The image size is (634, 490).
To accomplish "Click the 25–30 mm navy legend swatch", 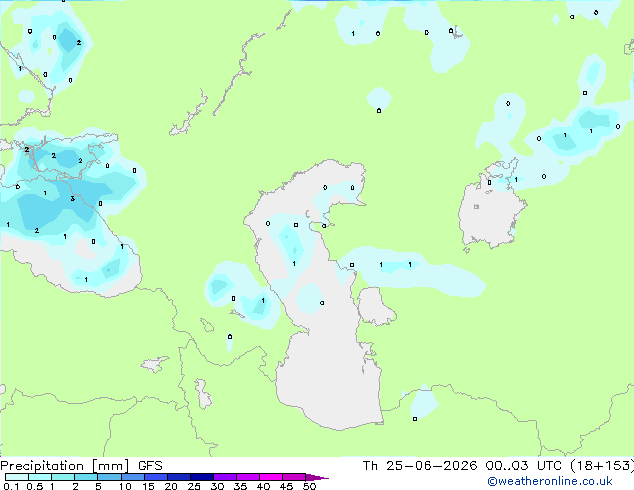I will [202, 477].
